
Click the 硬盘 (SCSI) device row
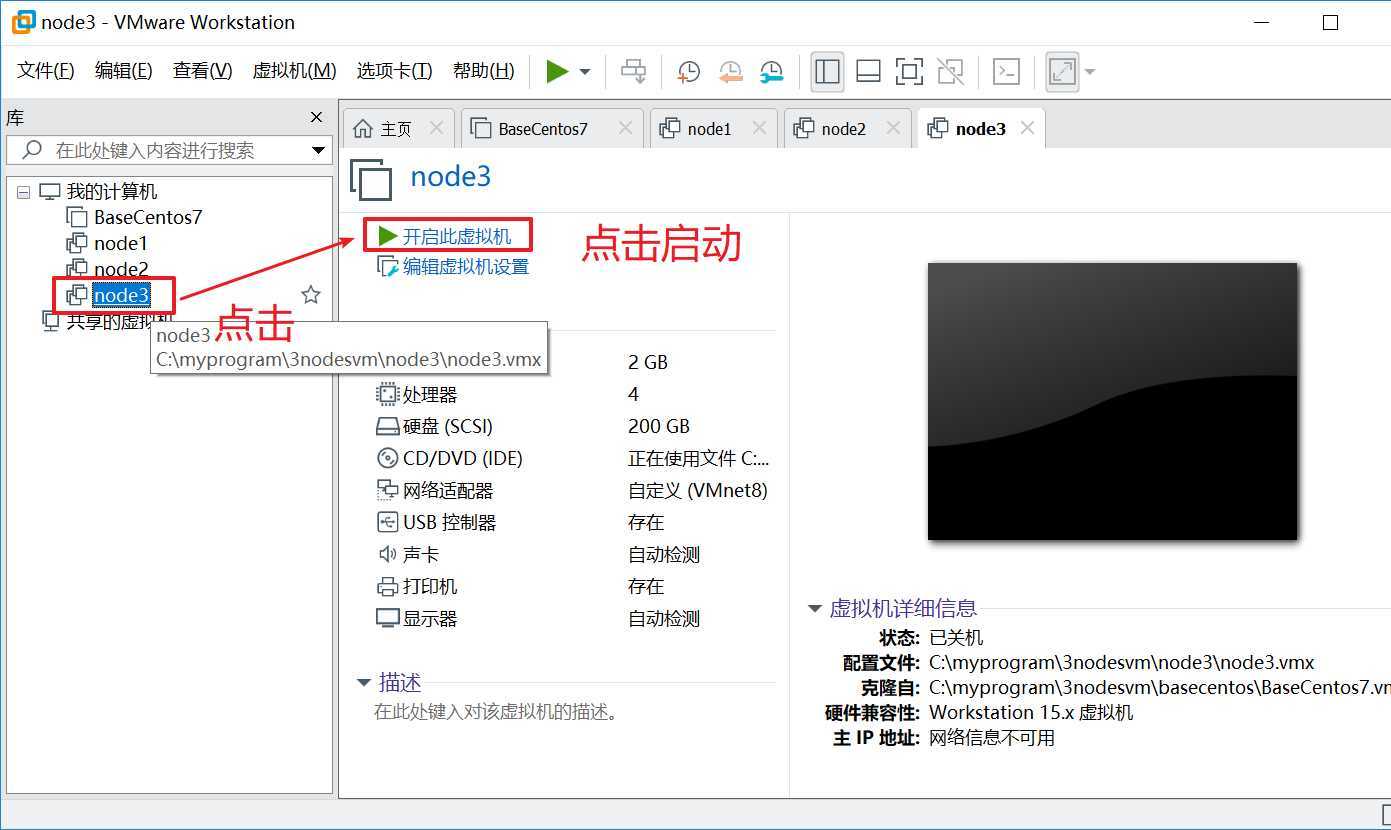pos(571,426)
